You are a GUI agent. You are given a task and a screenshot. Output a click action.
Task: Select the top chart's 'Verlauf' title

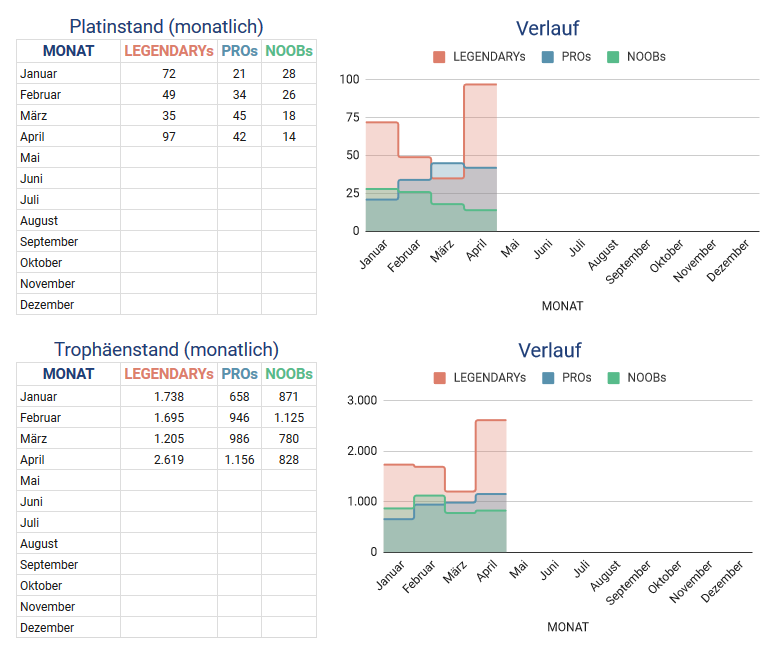[547, 28]
